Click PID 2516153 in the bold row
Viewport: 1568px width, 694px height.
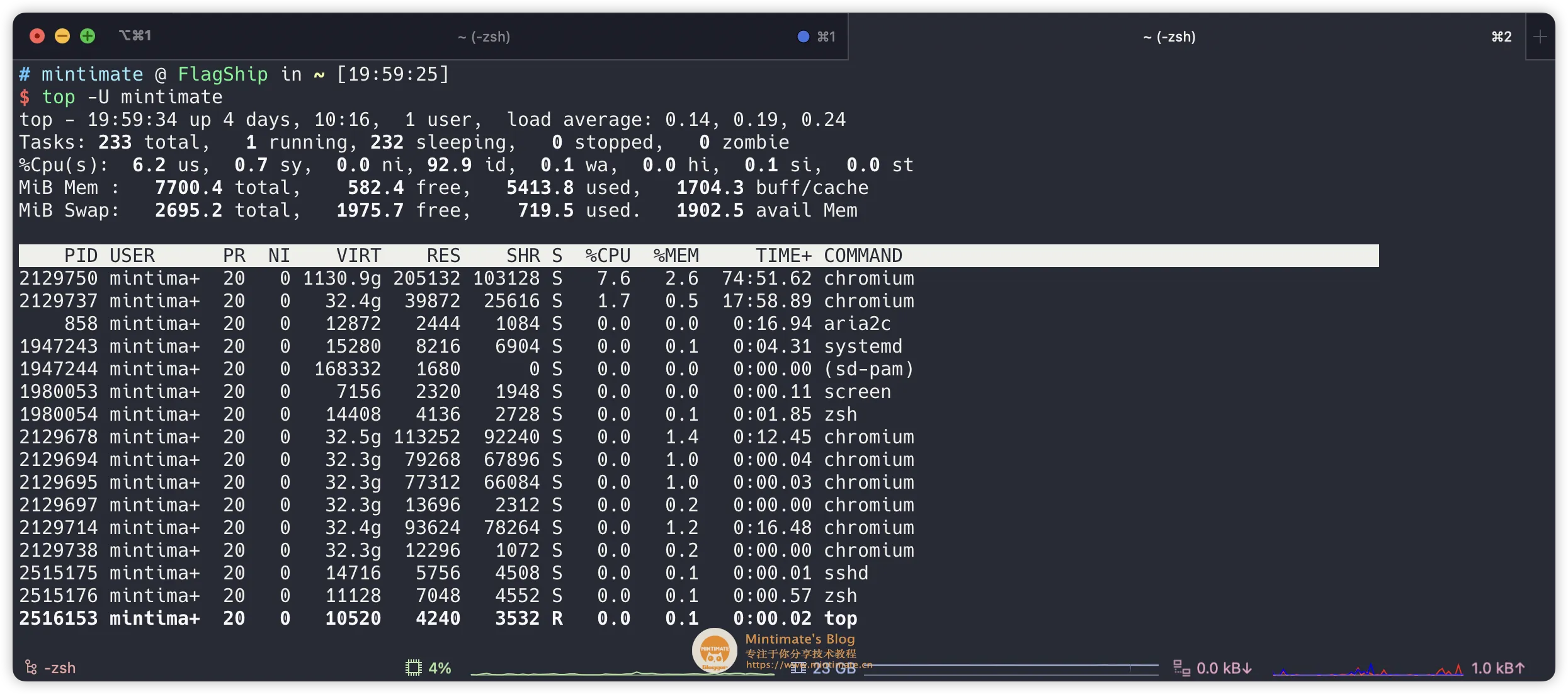(x=59, y=618)
